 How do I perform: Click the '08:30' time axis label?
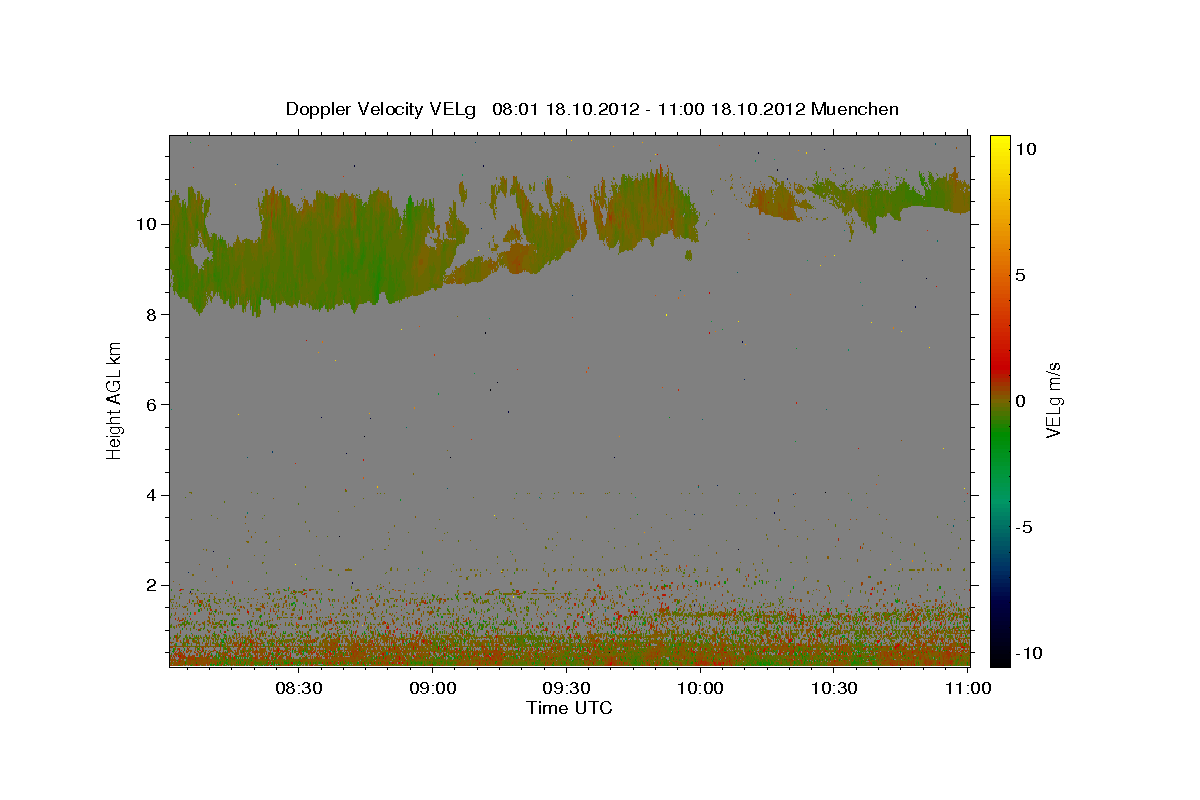click(299, 688)
